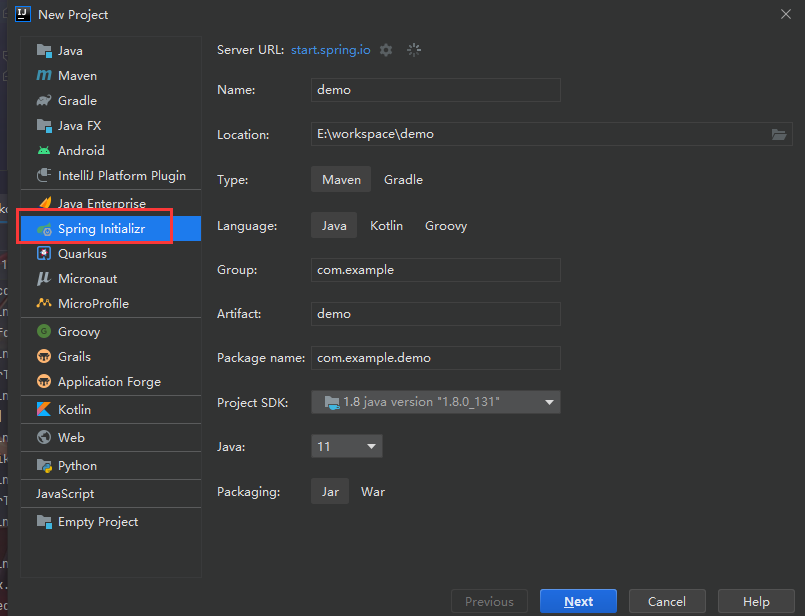This screenshot has height=616, width=805.
Task: Open the start.spring.io server link
Action: pos(331,50)
